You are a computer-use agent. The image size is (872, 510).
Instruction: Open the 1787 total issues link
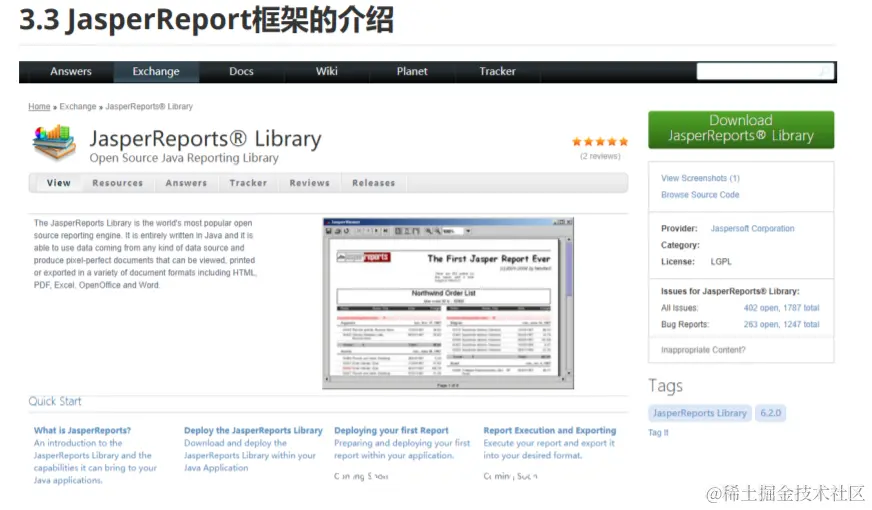801,308
